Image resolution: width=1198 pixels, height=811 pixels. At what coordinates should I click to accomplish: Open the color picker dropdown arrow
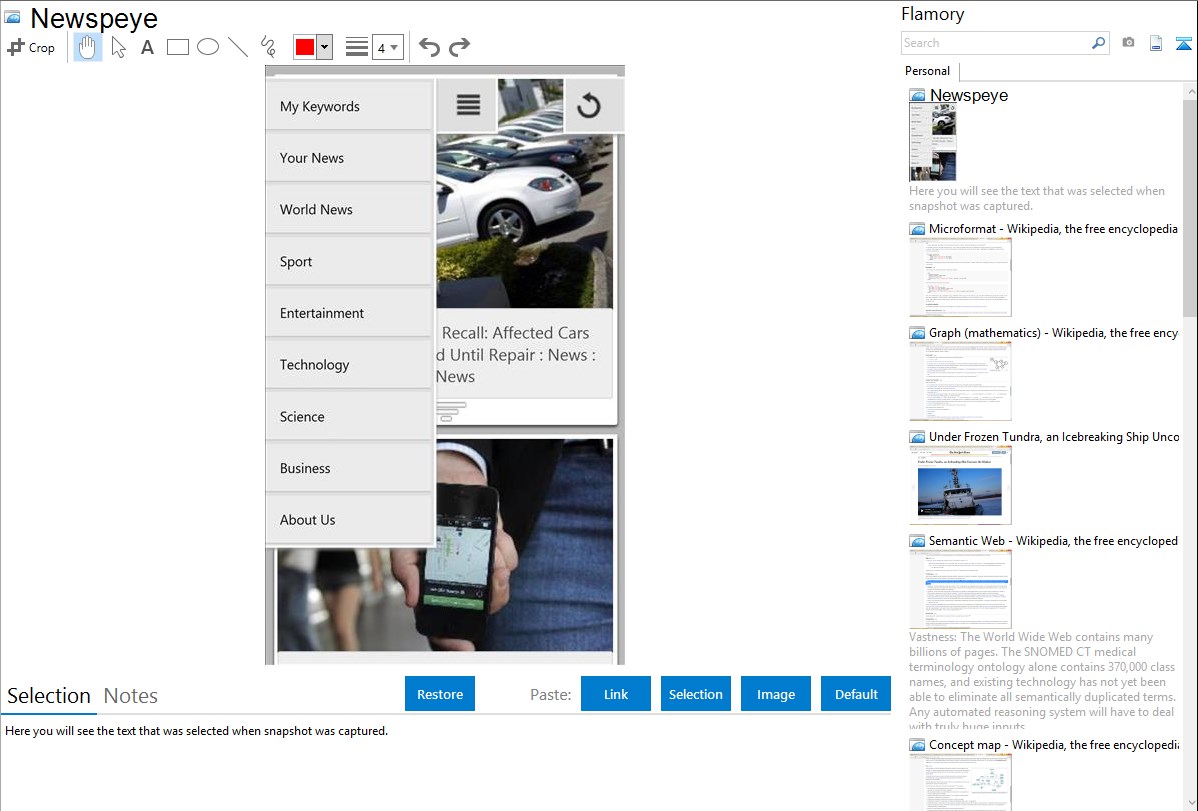pyautogui.click(x=324, y=47)
